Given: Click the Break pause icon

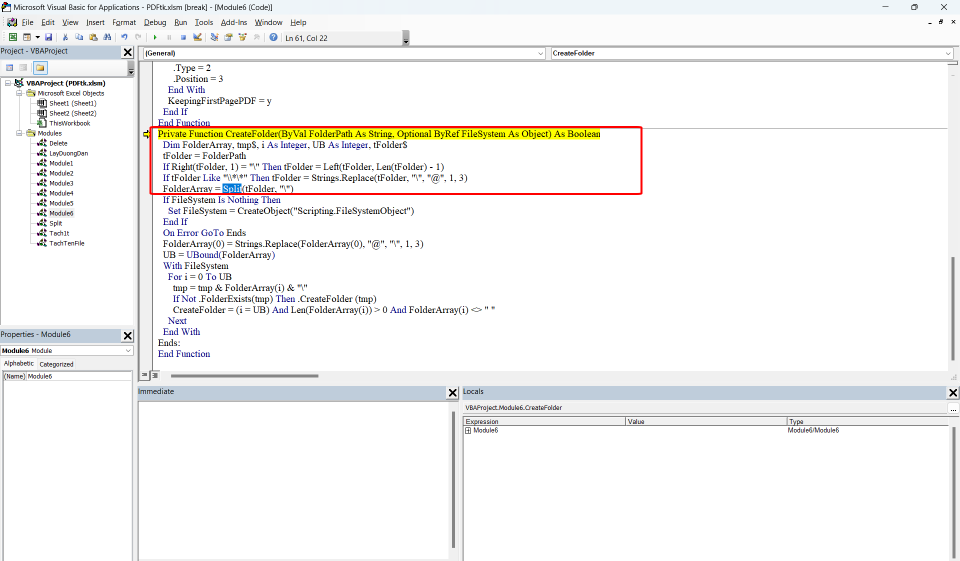Looking at the screenshot, I should pyautogui.click(x=169, y=37).
